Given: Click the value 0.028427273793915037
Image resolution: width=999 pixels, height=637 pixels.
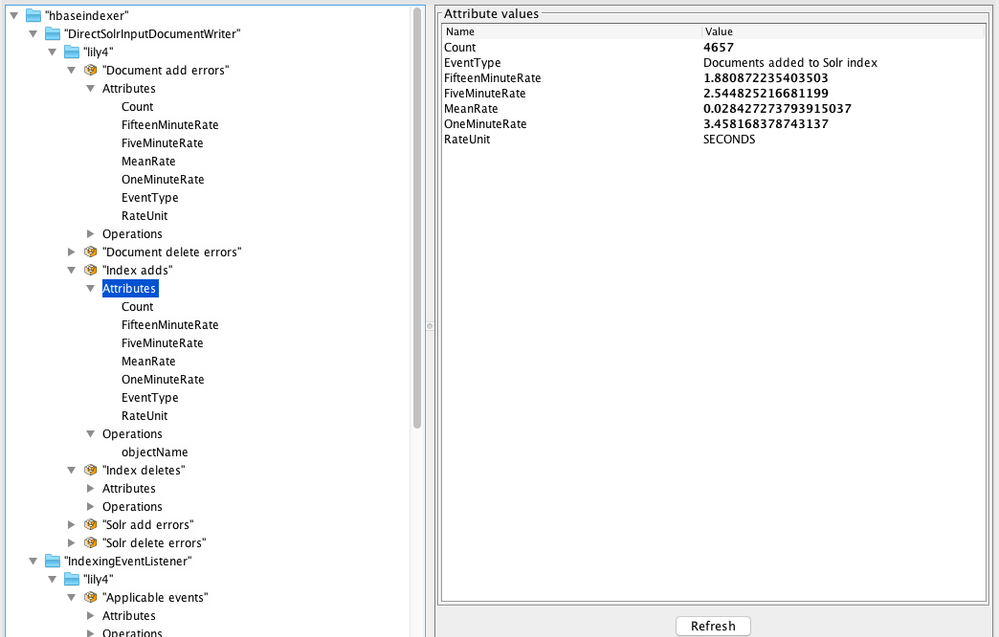Looking at the screenshot, I should click(777, 108).
